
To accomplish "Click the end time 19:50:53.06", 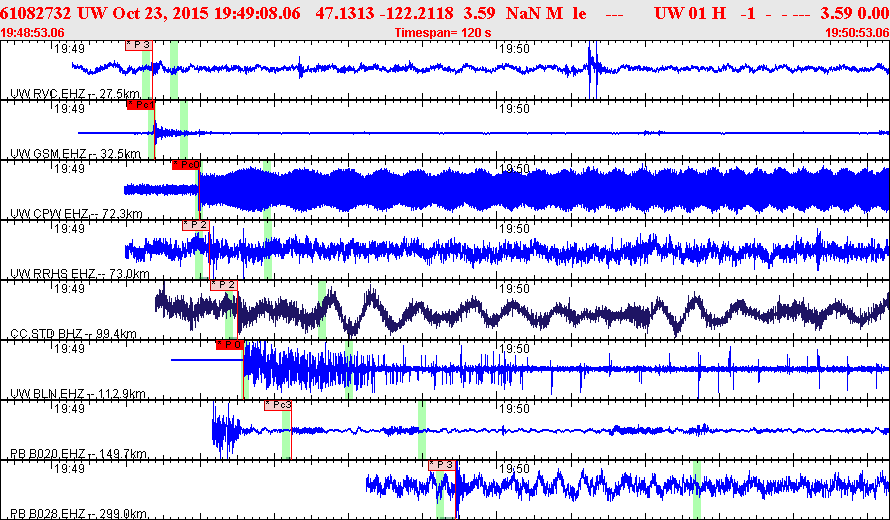I will (x=857, y=33).
